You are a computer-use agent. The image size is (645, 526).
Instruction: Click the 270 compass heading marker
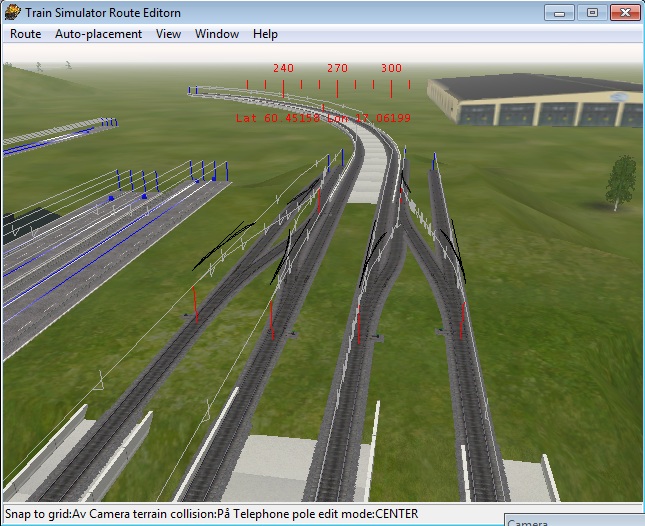(337, 69)
